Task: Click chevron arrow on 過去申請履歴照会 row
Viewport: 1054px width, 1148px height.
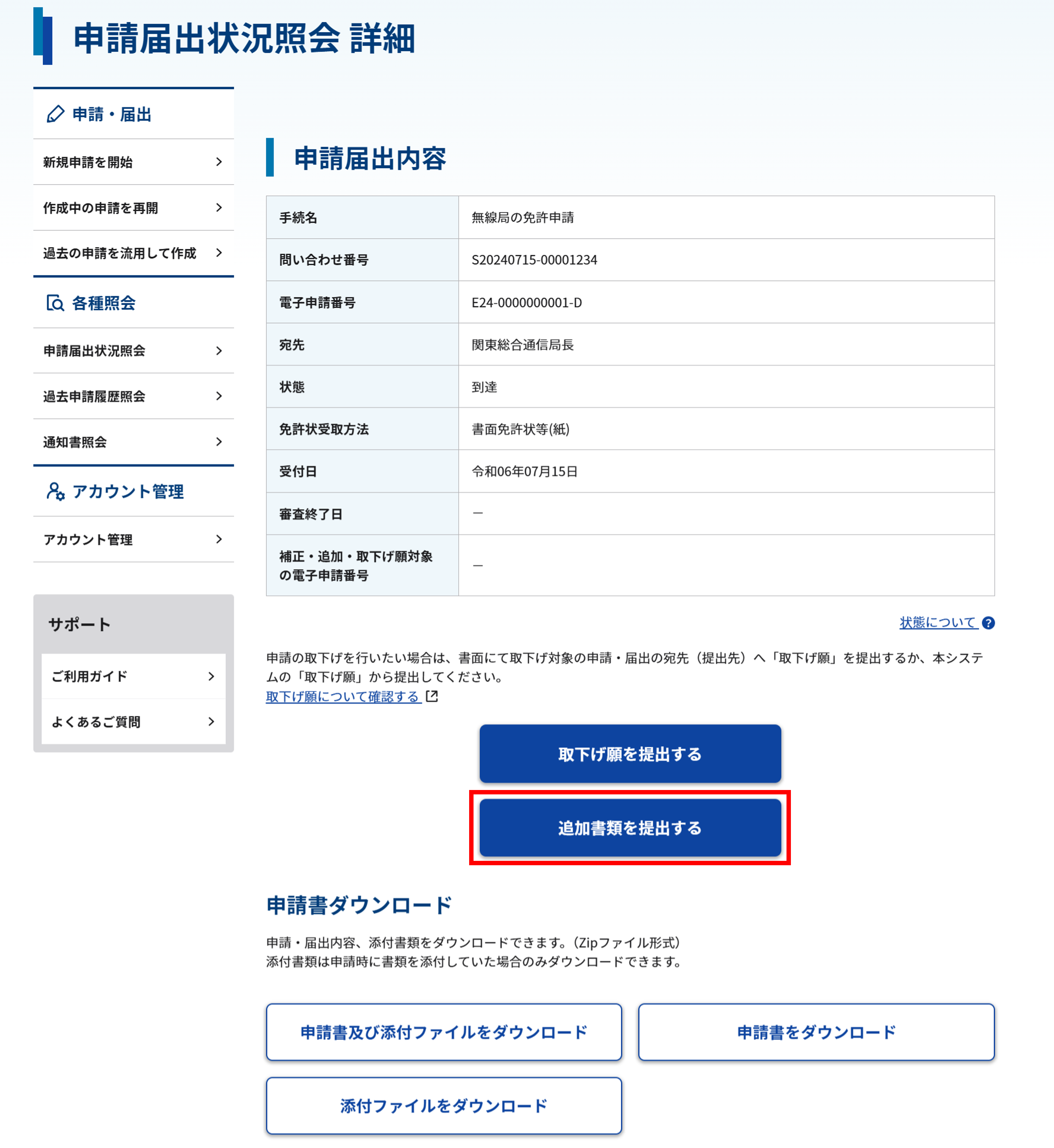Action: pyautogui.click(x=219, y=396)
